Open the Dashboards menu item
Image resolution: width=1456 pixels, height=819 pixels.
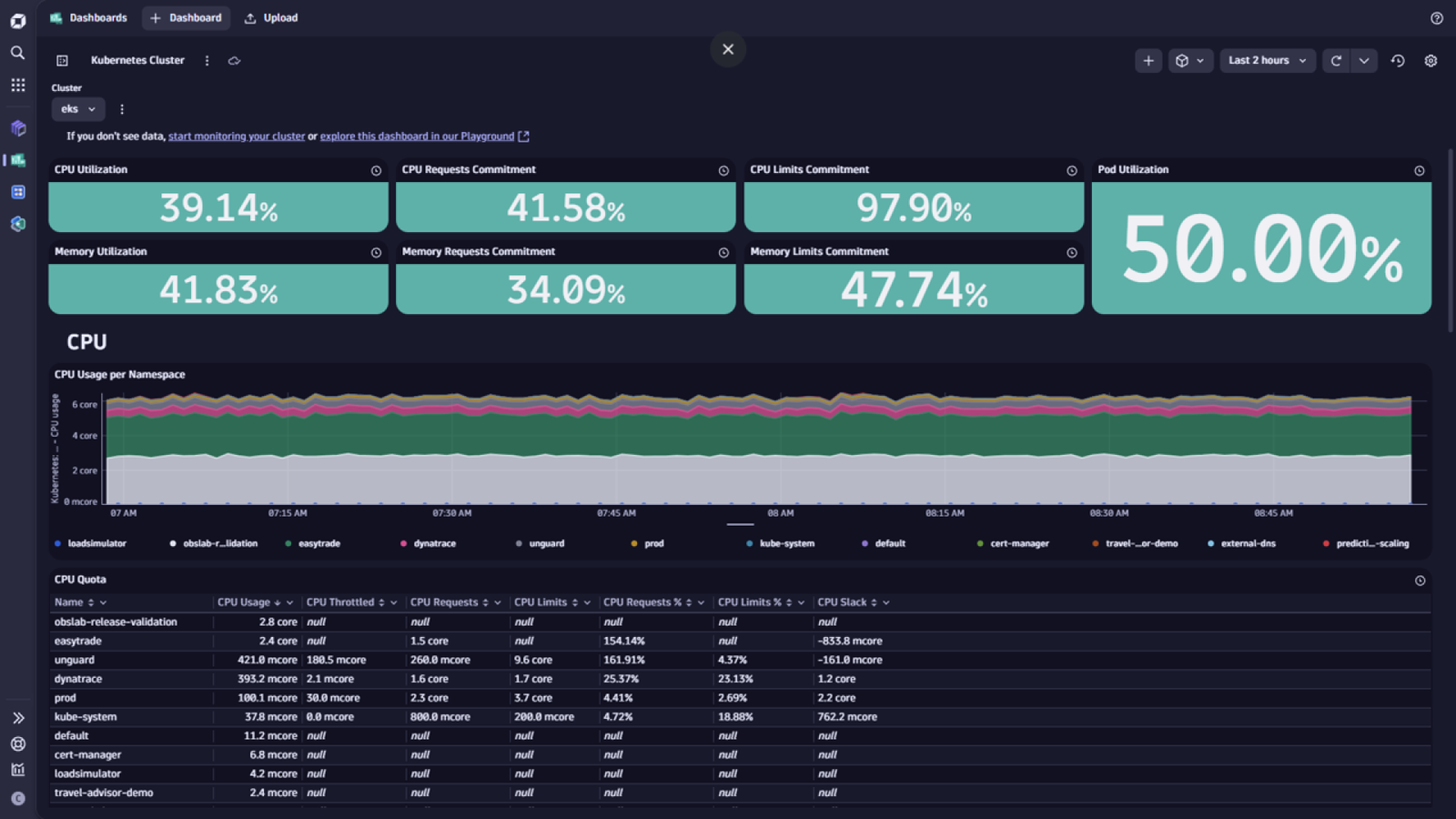pos(88,18)
